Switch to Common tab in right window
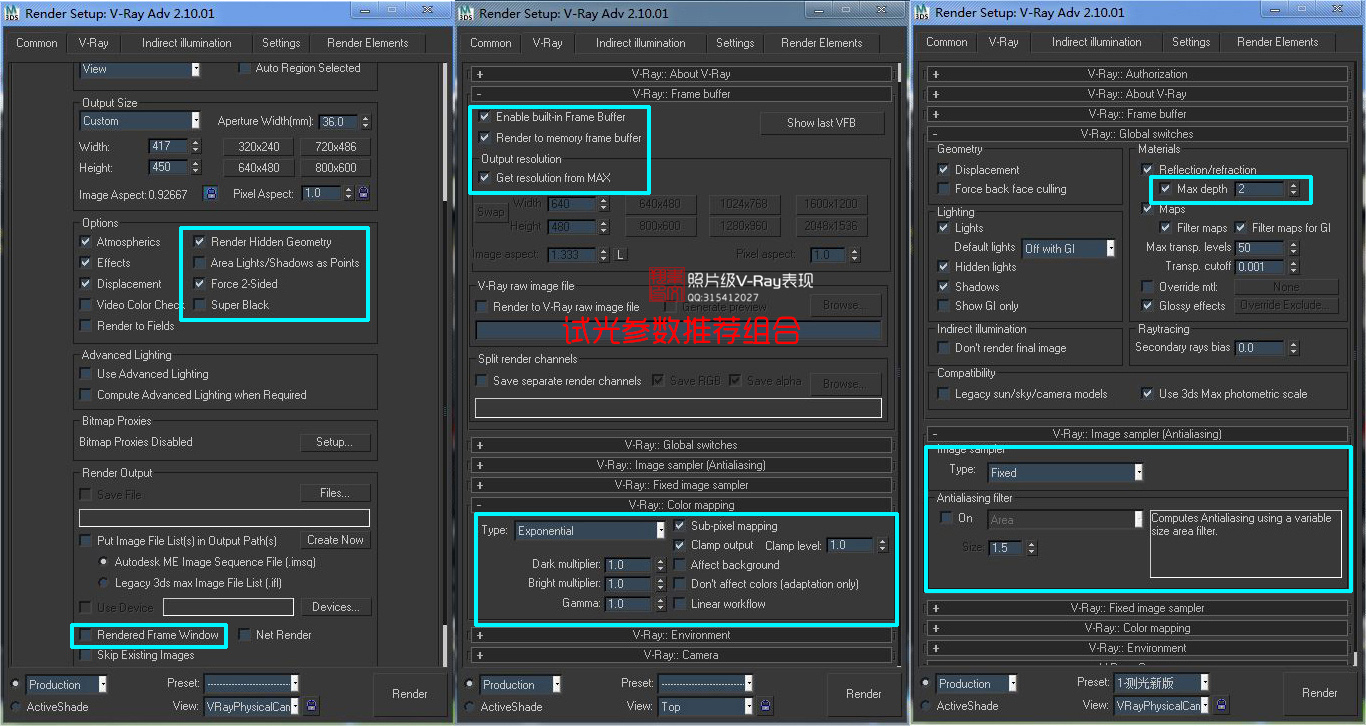Viewport: 1366px width, 726px height. pyautogui.click(x=947, y=42)
